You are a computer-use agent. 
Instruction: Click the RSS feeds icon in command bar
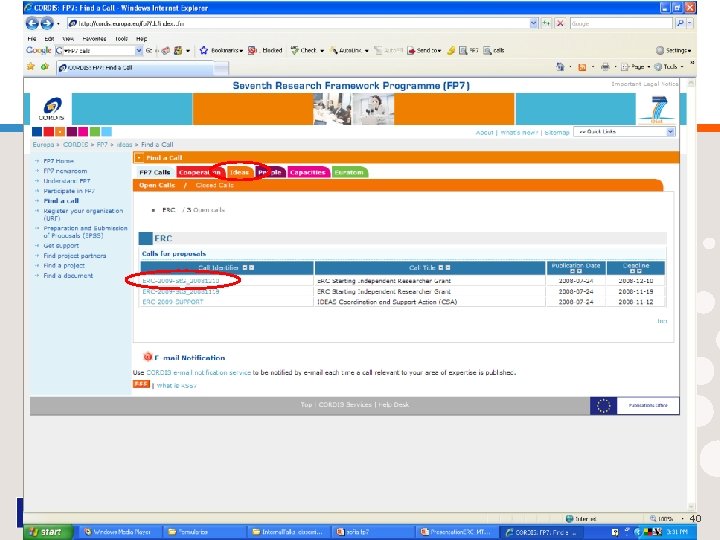582,67
